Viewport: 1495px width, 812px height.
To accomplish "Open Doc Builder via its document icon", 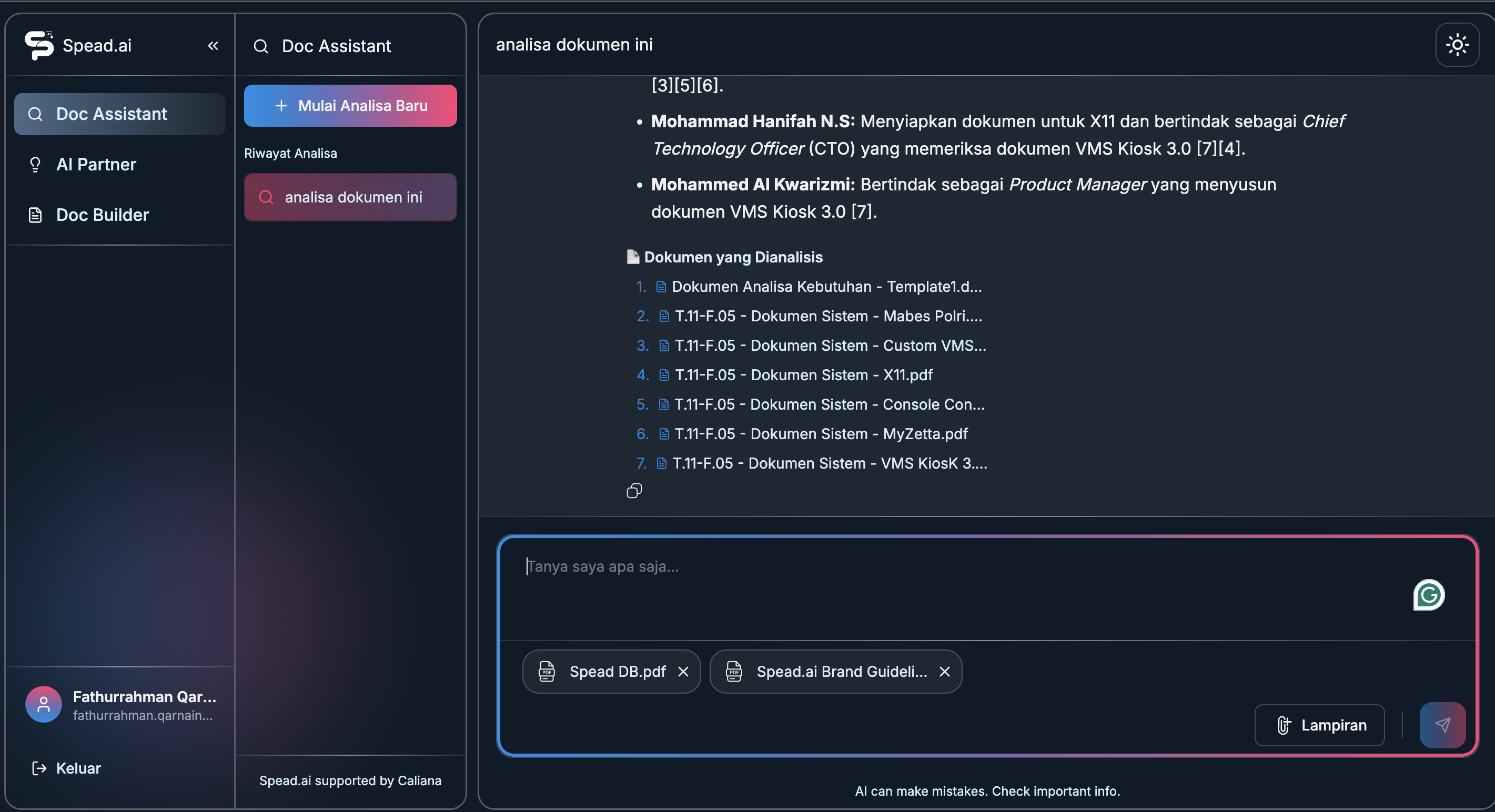I will (35, 215).
